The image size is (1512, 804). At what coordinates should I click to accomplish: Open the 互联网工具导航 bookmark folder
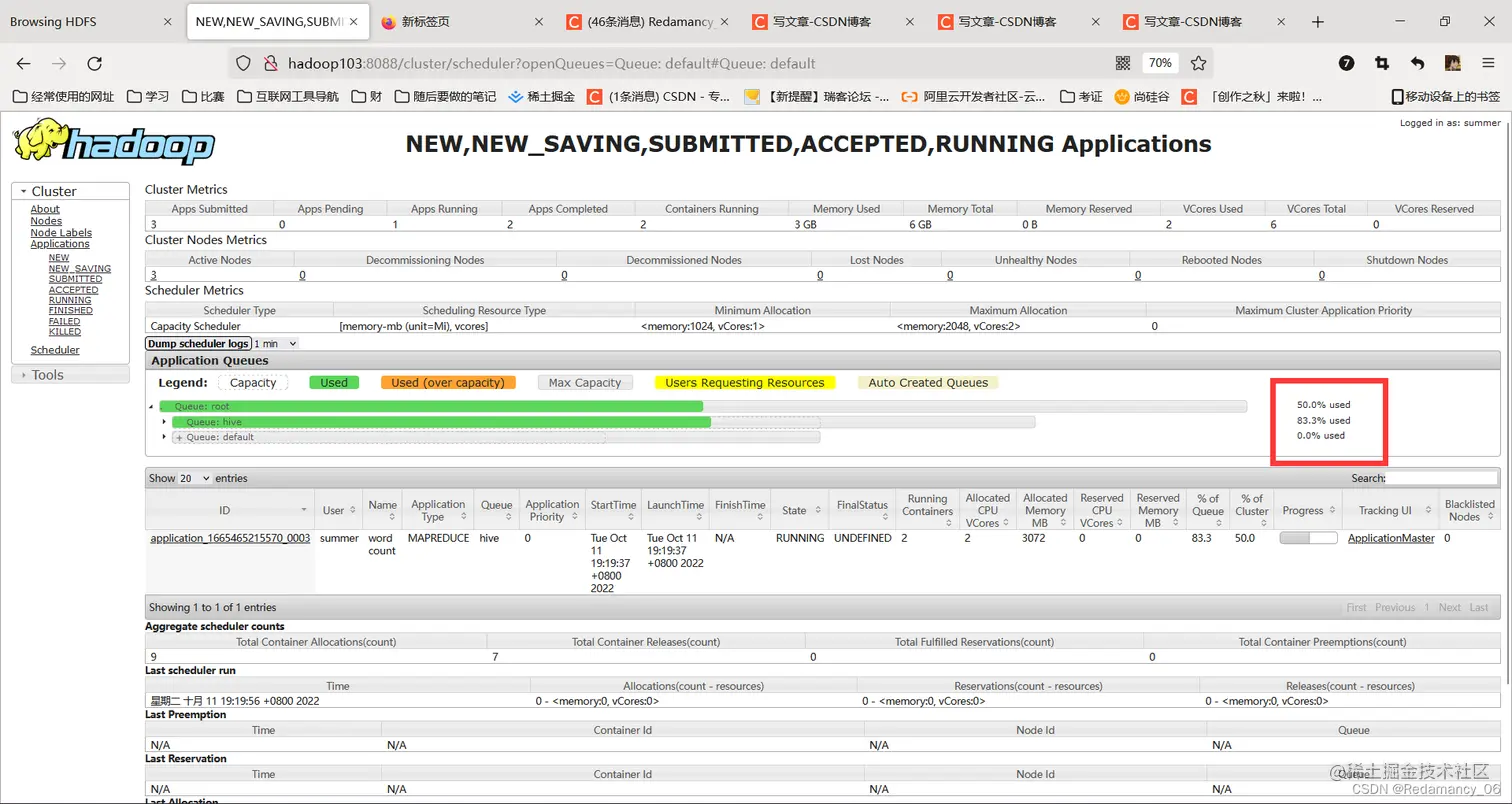[x=288, y=97]
